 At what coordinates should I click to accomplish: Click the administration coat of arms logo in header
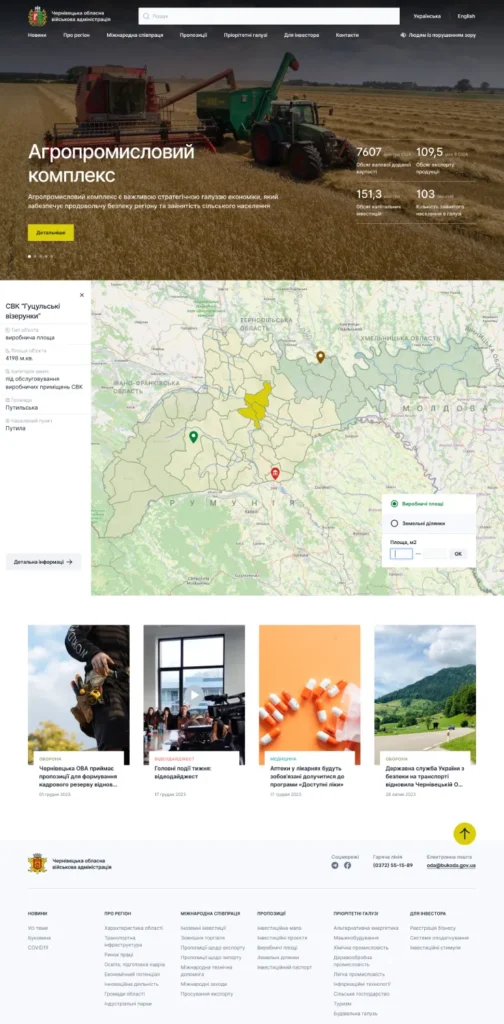[37, 16]
